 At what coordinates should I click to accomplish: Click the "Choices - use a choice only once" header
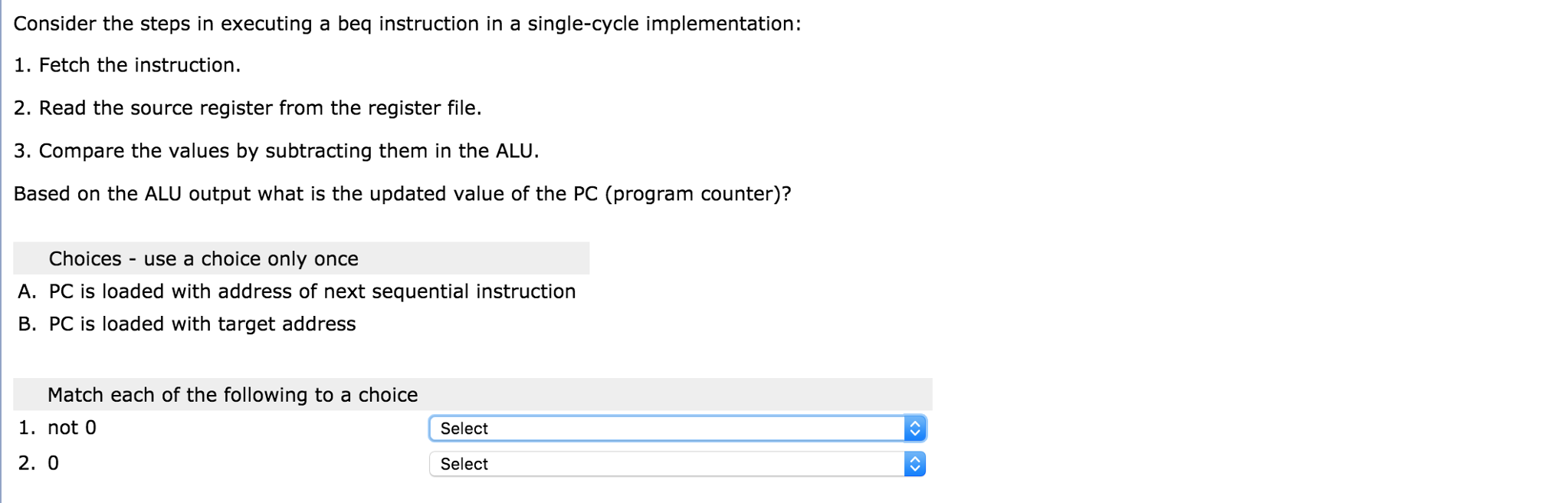click(205, 258)
